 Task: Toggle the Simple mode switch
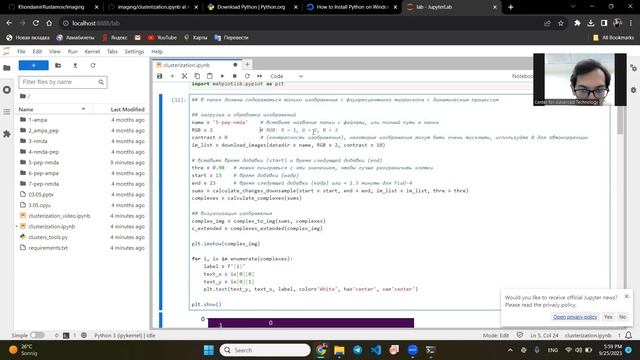(x=37, y=335)
